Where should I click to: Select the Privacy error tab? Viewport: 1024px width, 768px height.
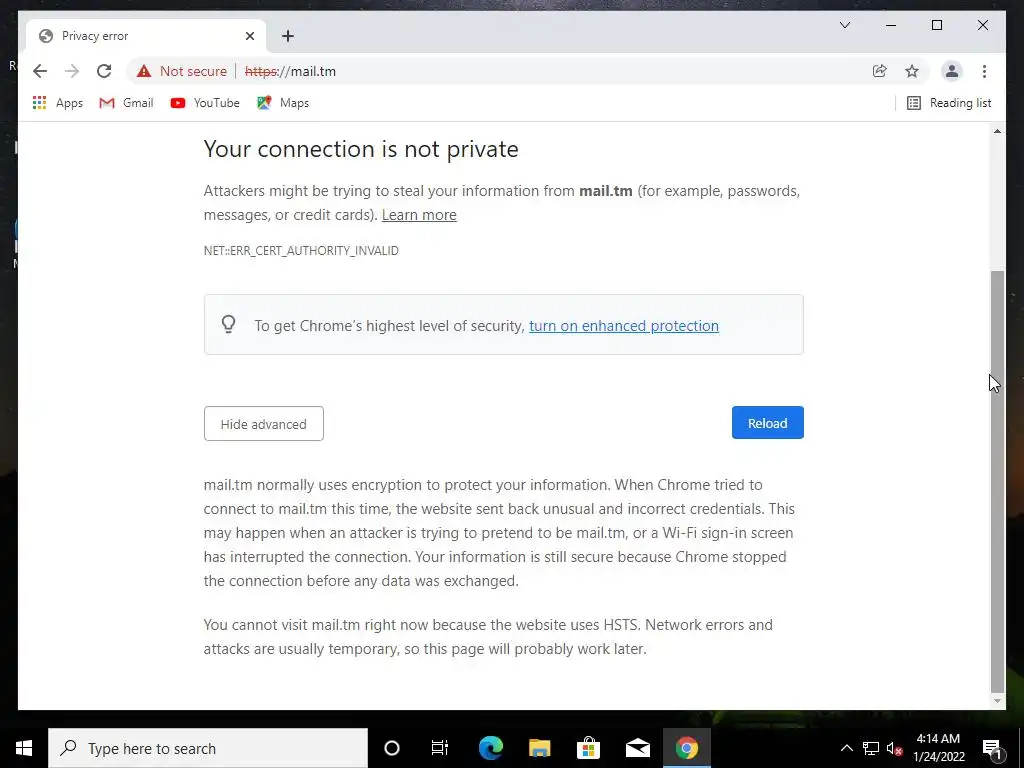[x=140, y=36]
